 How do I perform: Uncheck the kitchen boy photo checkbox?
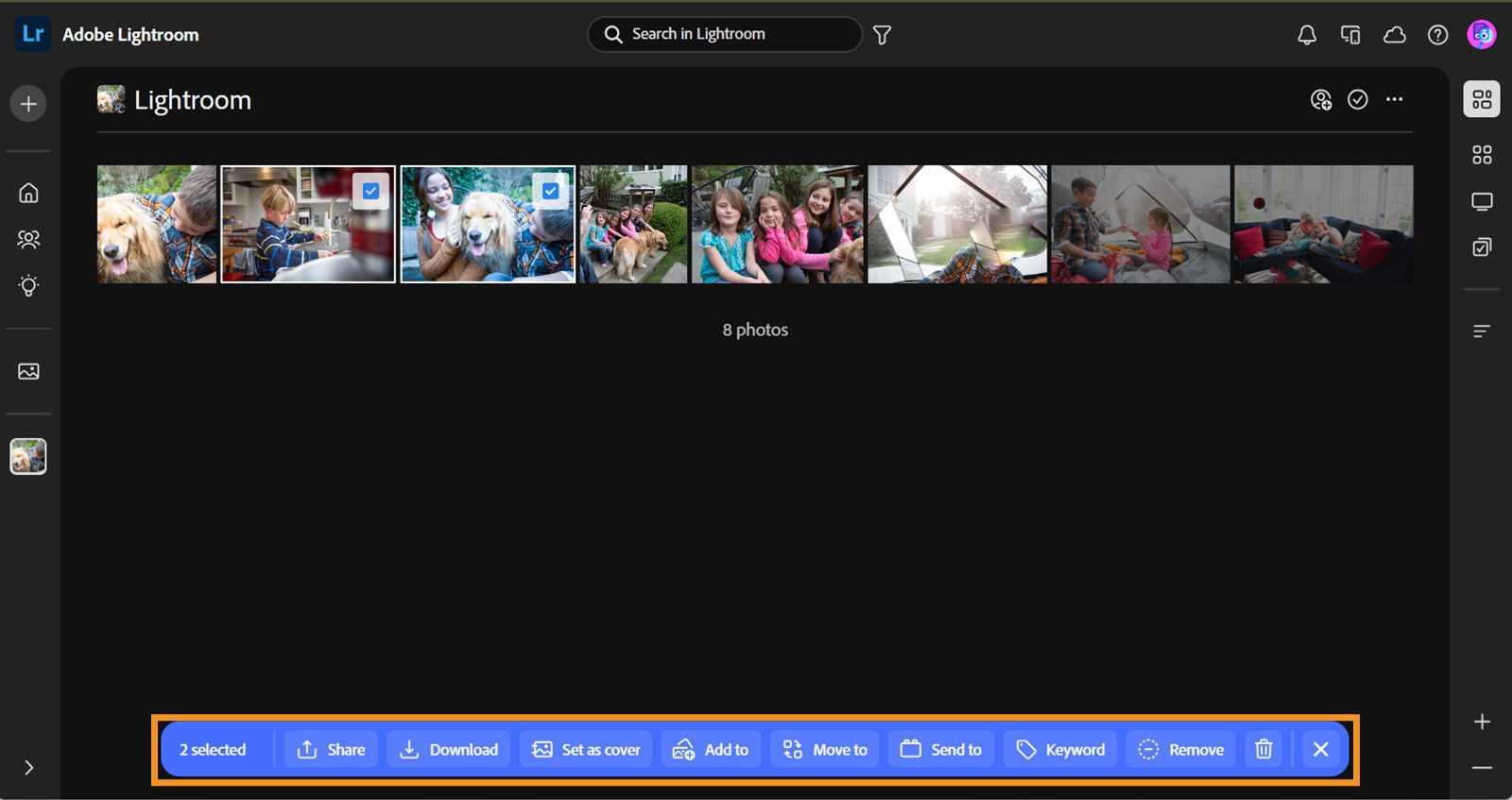[x=370, y=191]
